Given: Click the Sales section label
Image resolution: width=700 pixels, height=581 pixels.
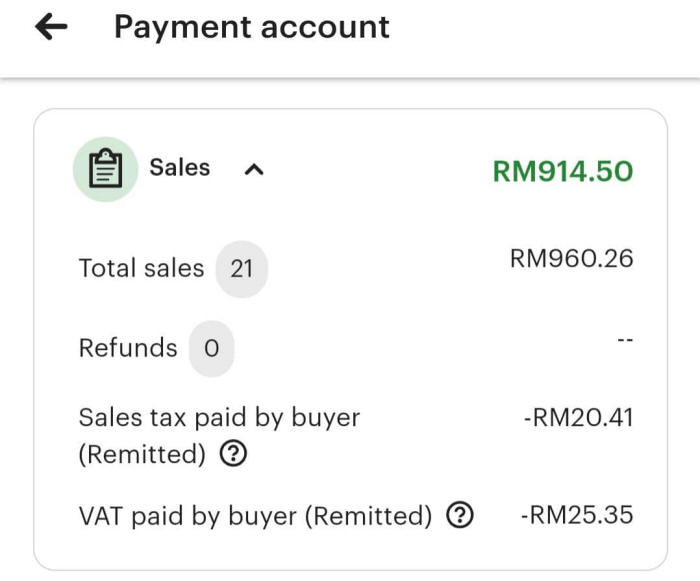Looking at the screenshot, I should pyautogui.click(x=180, y=168).
